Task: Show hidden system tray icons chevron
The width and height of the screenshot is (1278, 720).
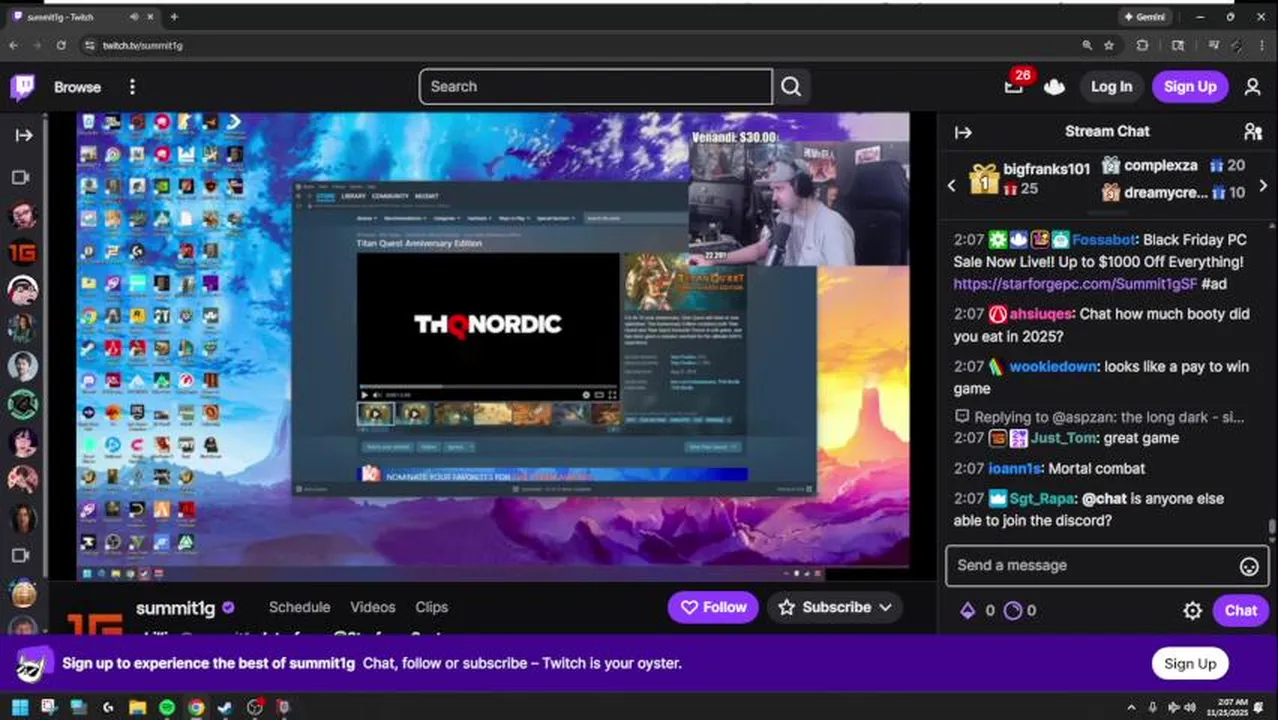Action: pos(1131,708)
